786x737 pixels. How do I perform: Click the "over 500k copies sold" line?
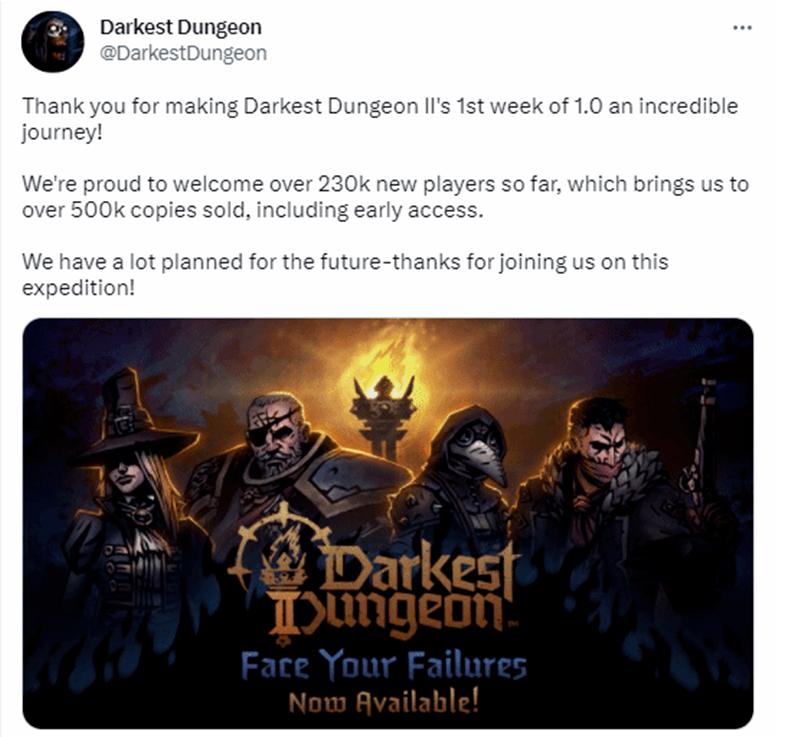tap(253, 210)
